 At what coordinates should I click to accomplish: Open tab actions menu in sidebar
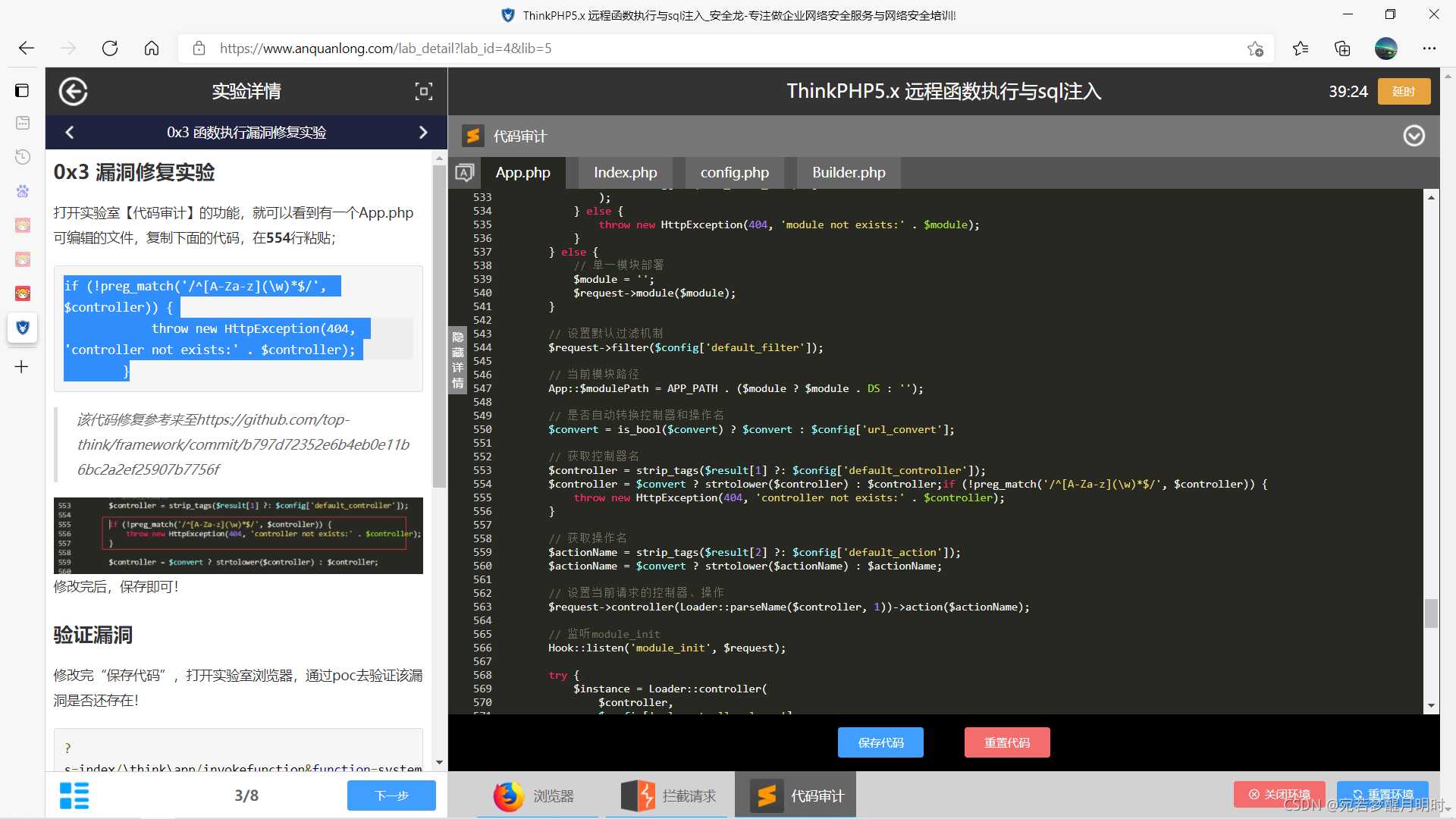(x=22, y=91)
